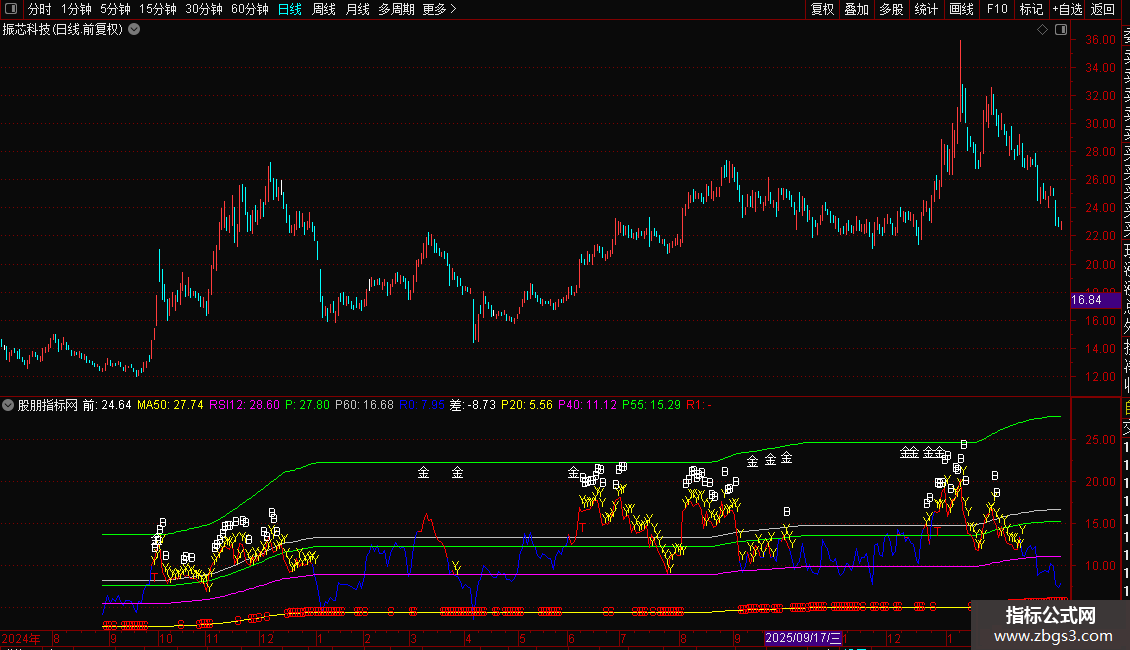The width and height of the screenshot is (1130, 650).
Task: Click the 2025/09/17/三 date marker
Action: (803, 638)
